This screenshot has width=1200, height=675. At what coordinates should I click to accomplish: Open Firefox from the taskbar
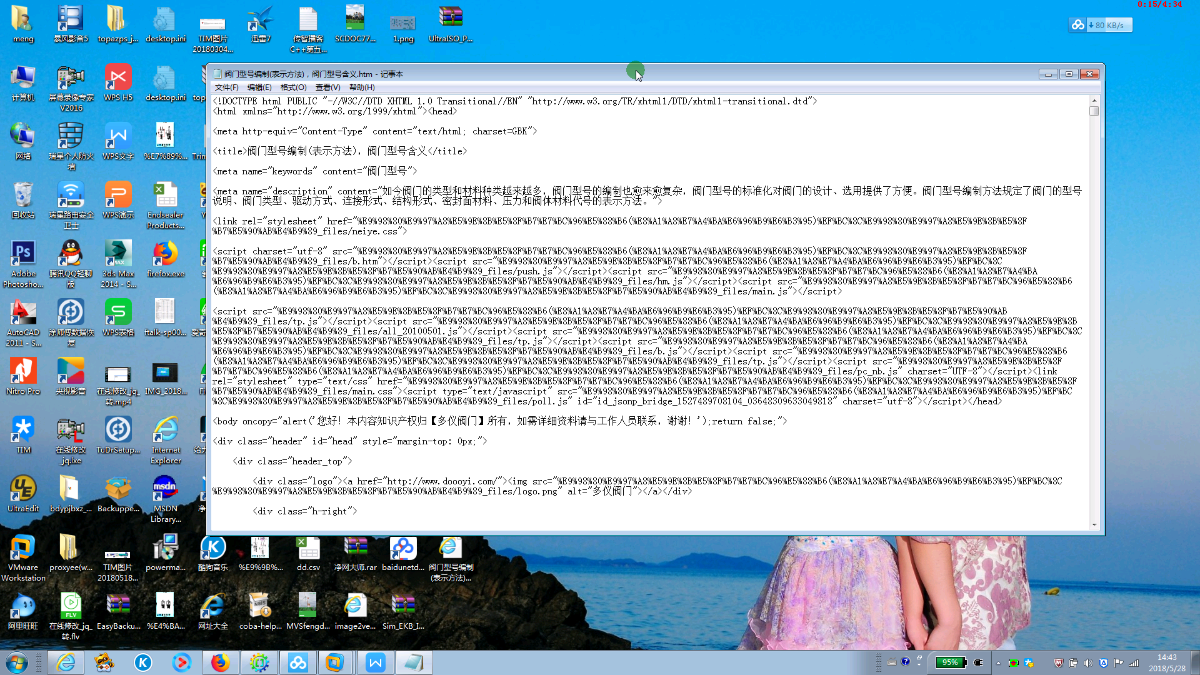[x=221, y=662]
